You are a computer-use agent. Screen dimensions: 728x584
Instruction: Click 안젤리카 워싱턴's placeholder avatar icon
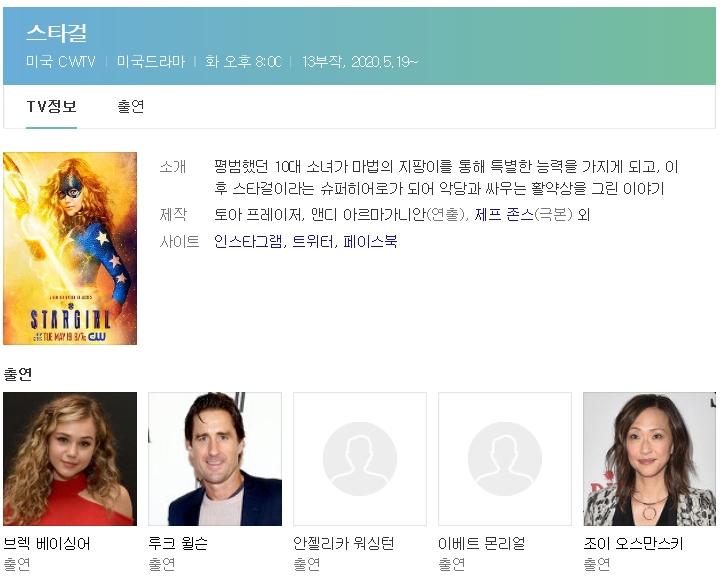(360, 459)
